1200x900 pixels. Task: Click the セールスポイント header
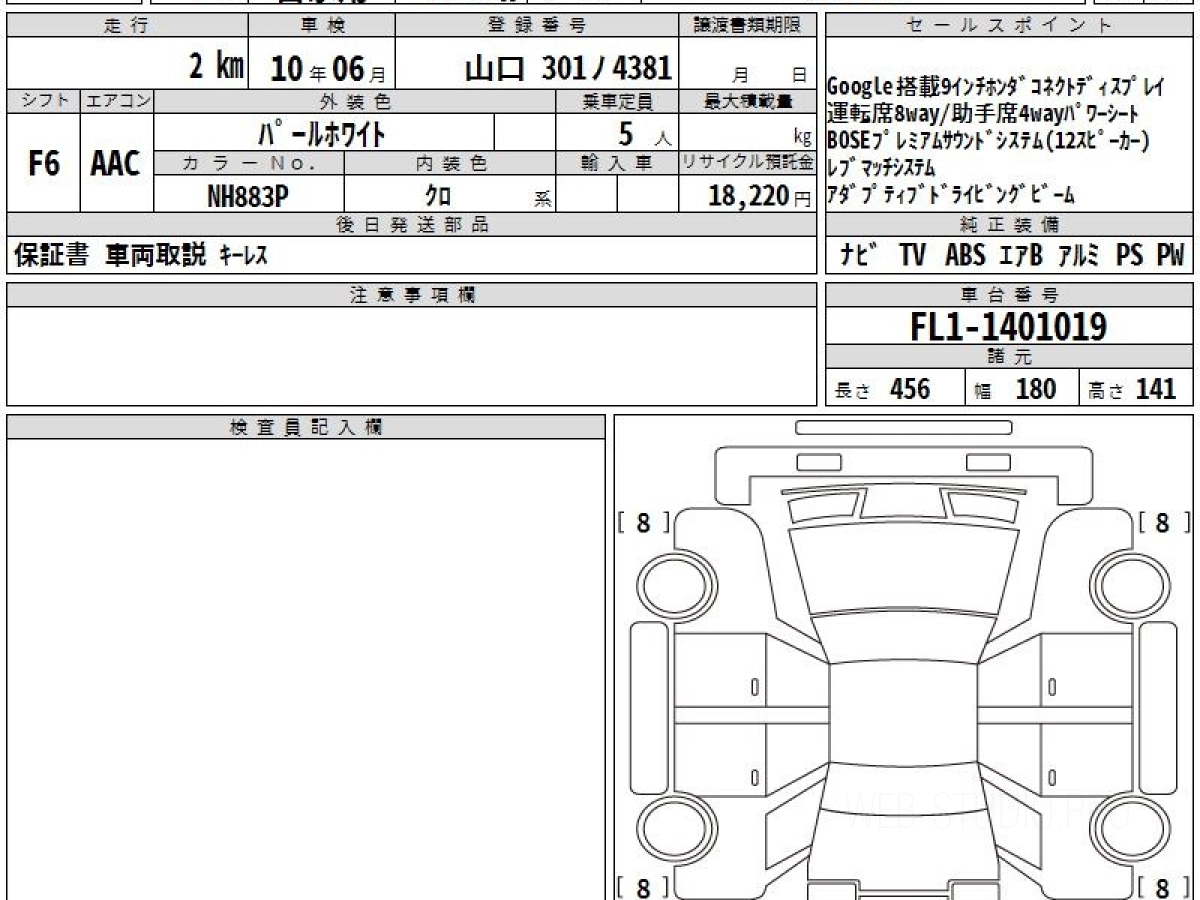click(1009, 26)
